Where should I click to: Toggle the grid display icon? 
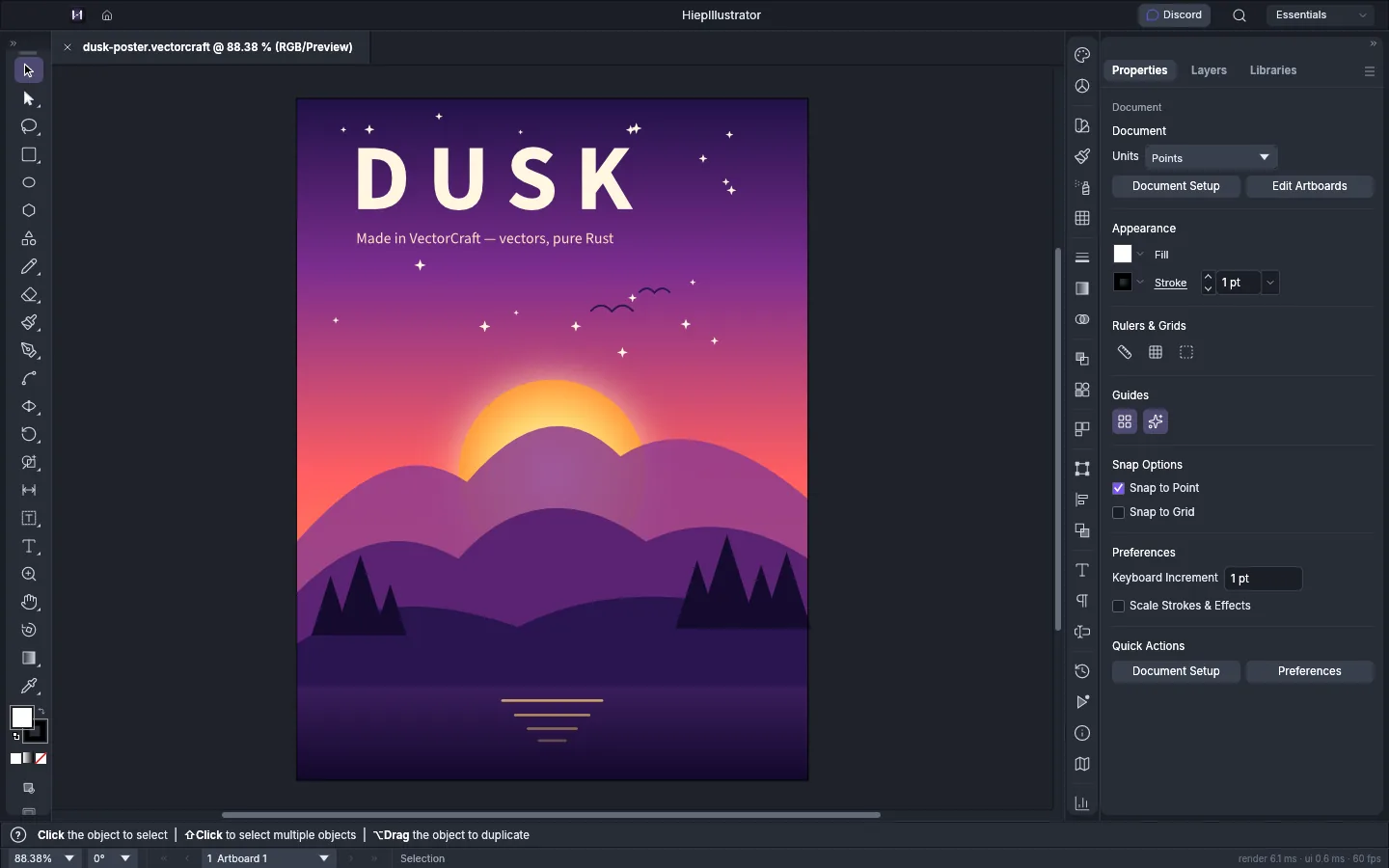[1156, 353]
